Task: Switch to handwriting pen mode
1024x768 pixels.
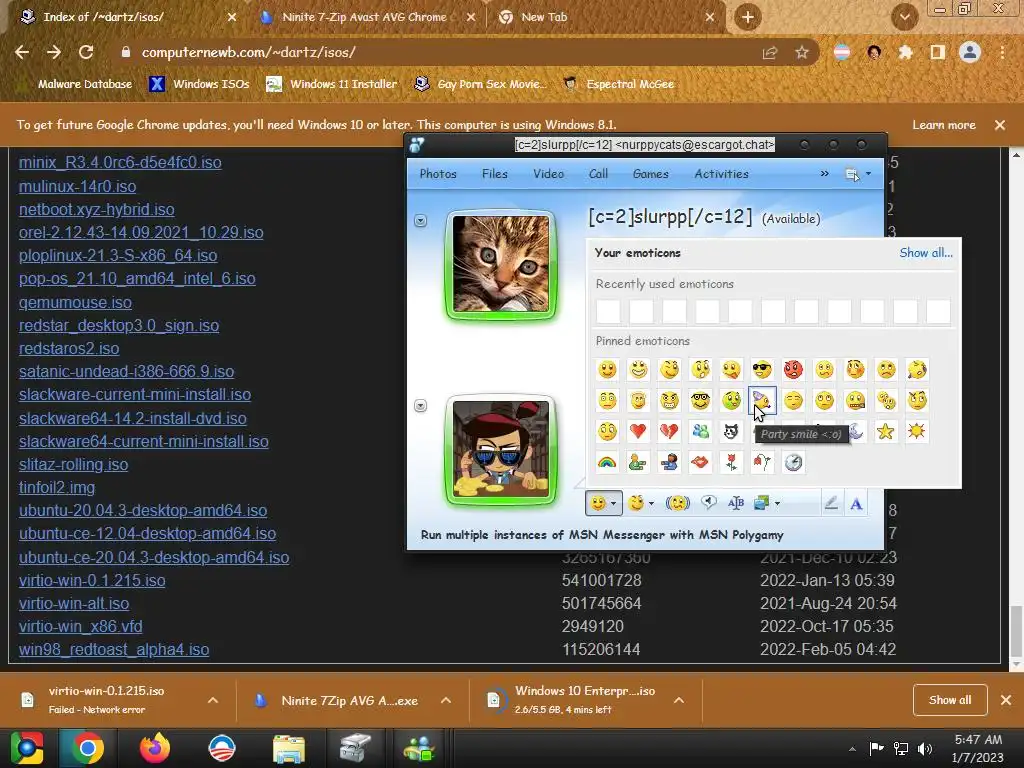Action: (x=830, y=503)
